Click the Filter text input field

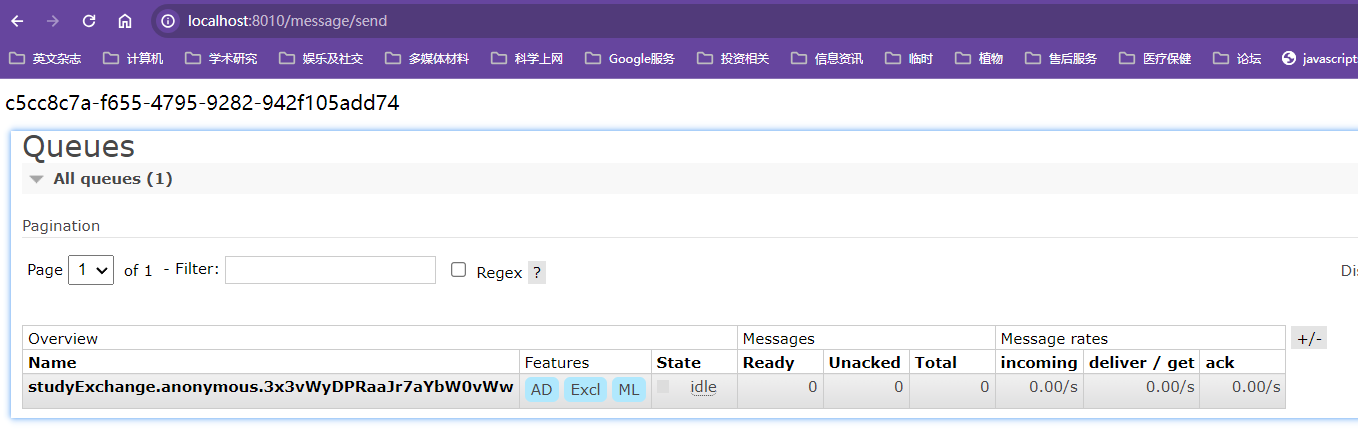(x=330, y=270)
